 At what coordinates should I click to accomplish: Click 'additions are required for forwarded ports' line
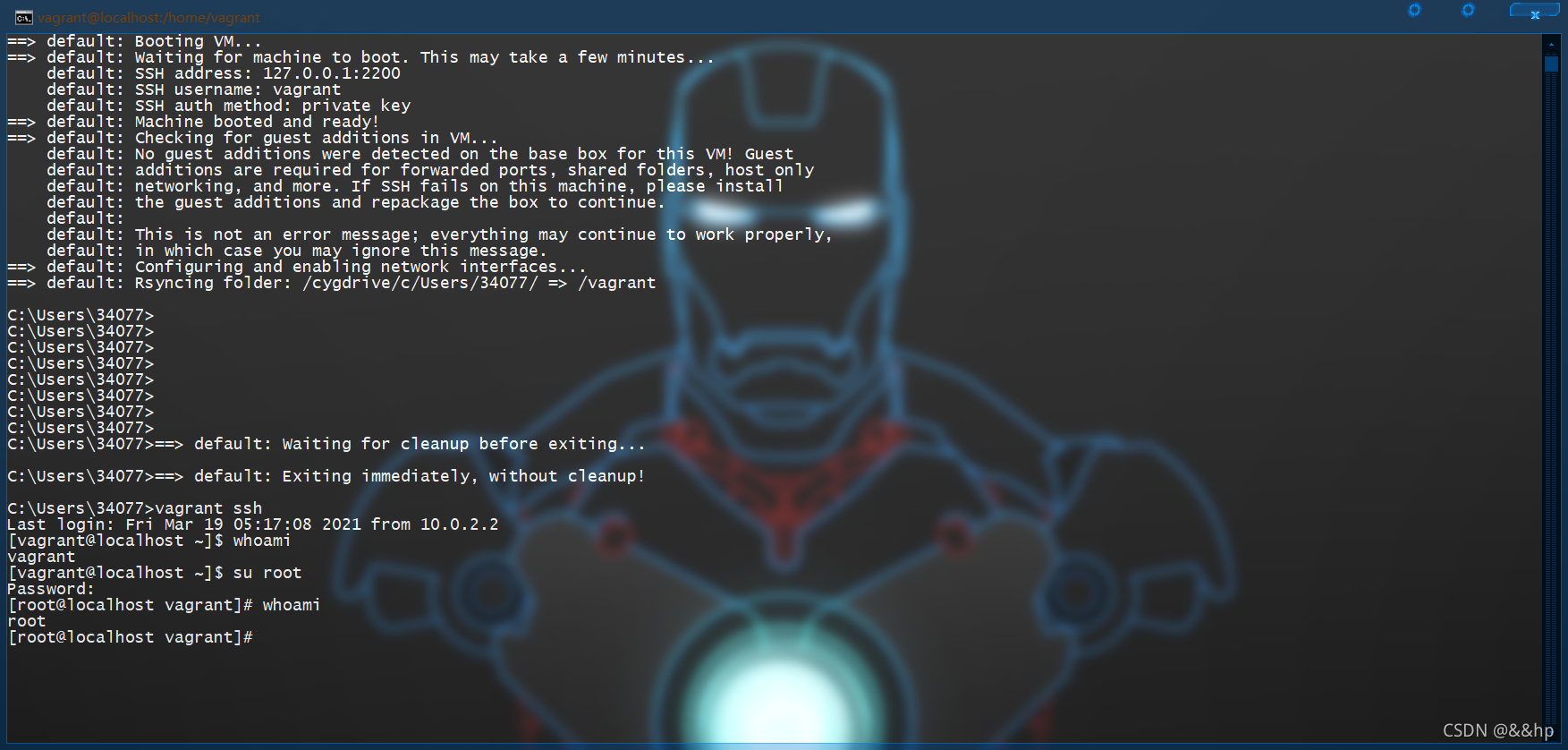430,170
